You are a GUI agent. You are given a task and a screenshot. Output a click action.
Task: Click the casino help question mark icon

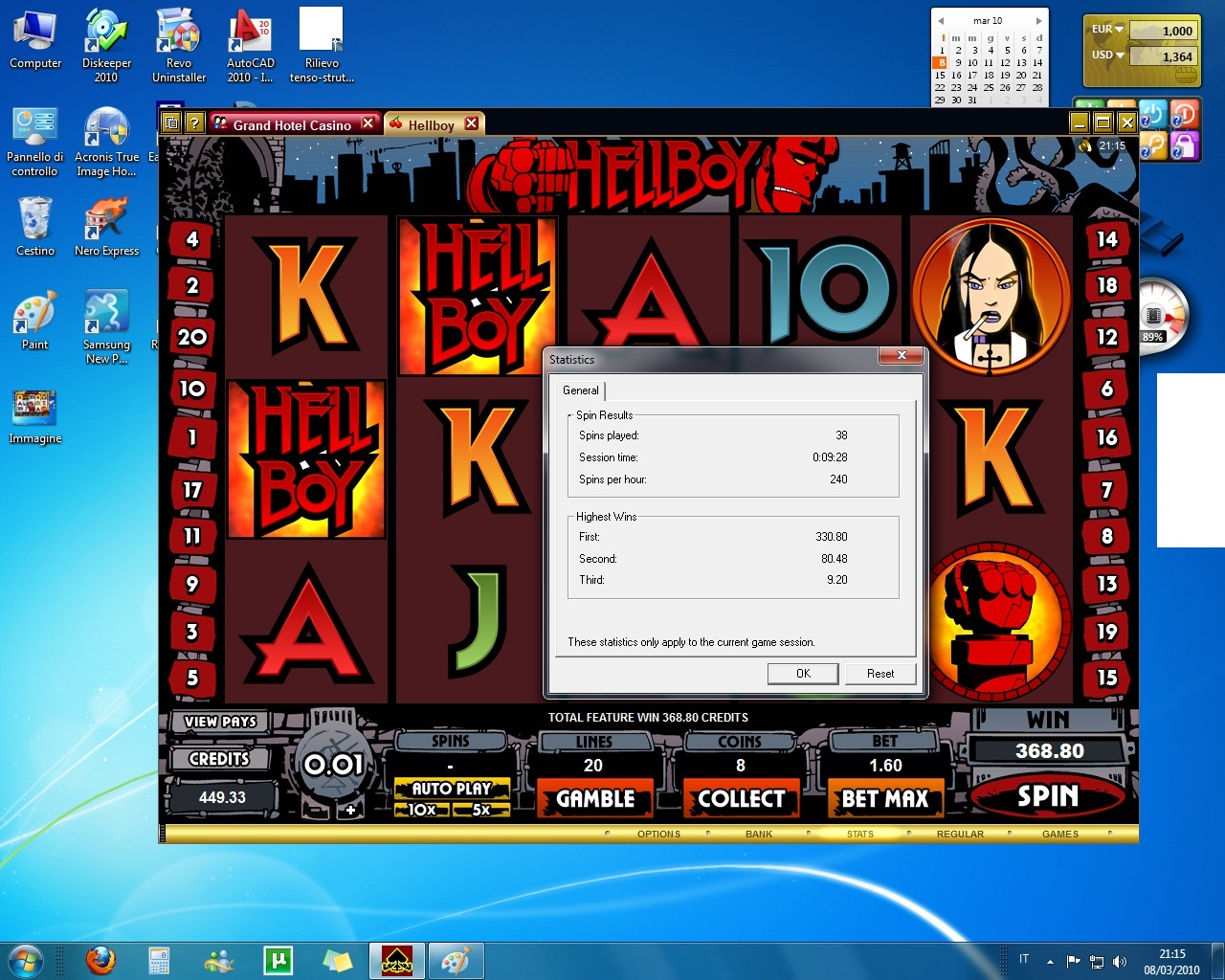tap(194, 122)
